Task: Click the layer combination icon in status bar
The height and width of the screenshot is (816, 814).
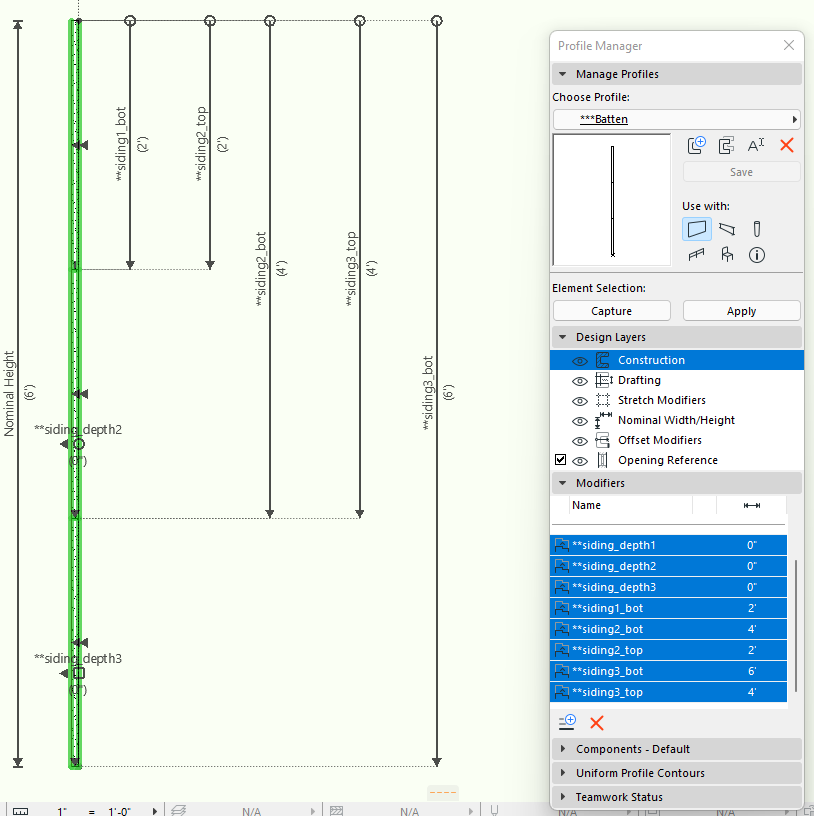Action: (179, 810)
